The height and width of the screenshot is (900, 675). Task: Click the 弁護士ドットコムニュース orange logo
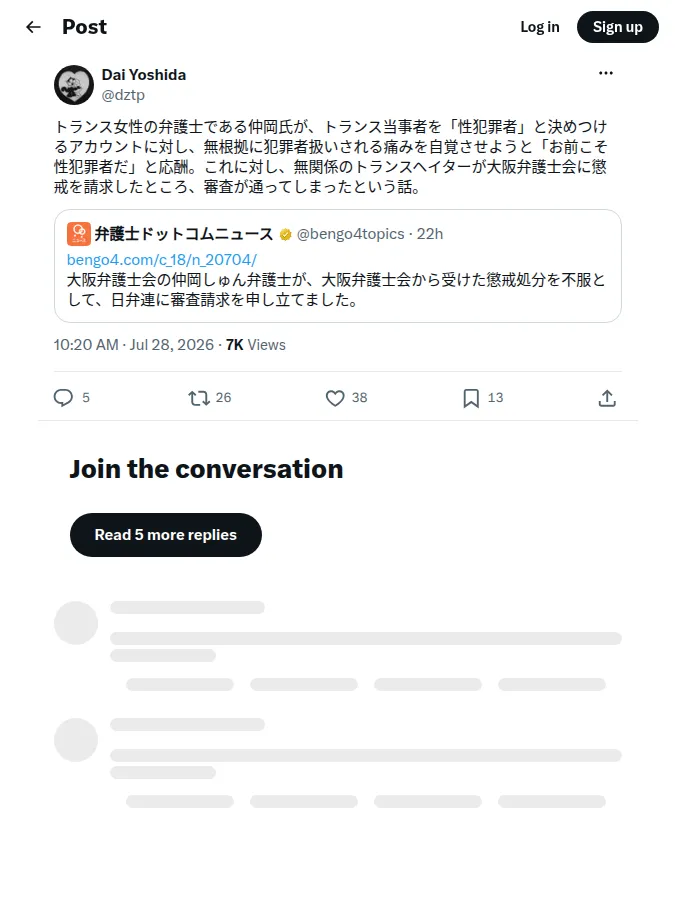[79, 234]
